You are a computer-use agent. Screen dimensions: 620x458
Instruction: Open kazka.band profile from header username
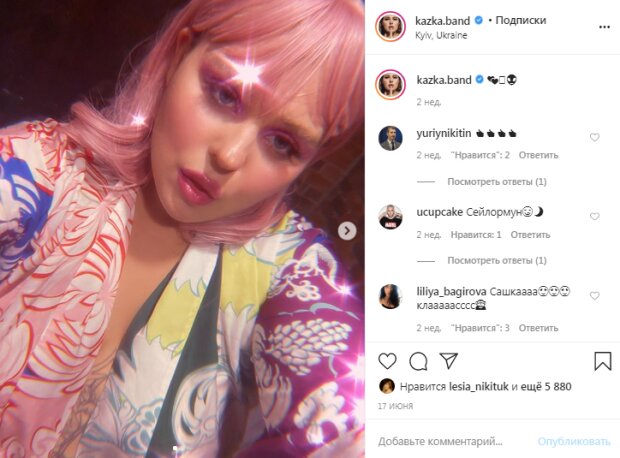[442, 21]
